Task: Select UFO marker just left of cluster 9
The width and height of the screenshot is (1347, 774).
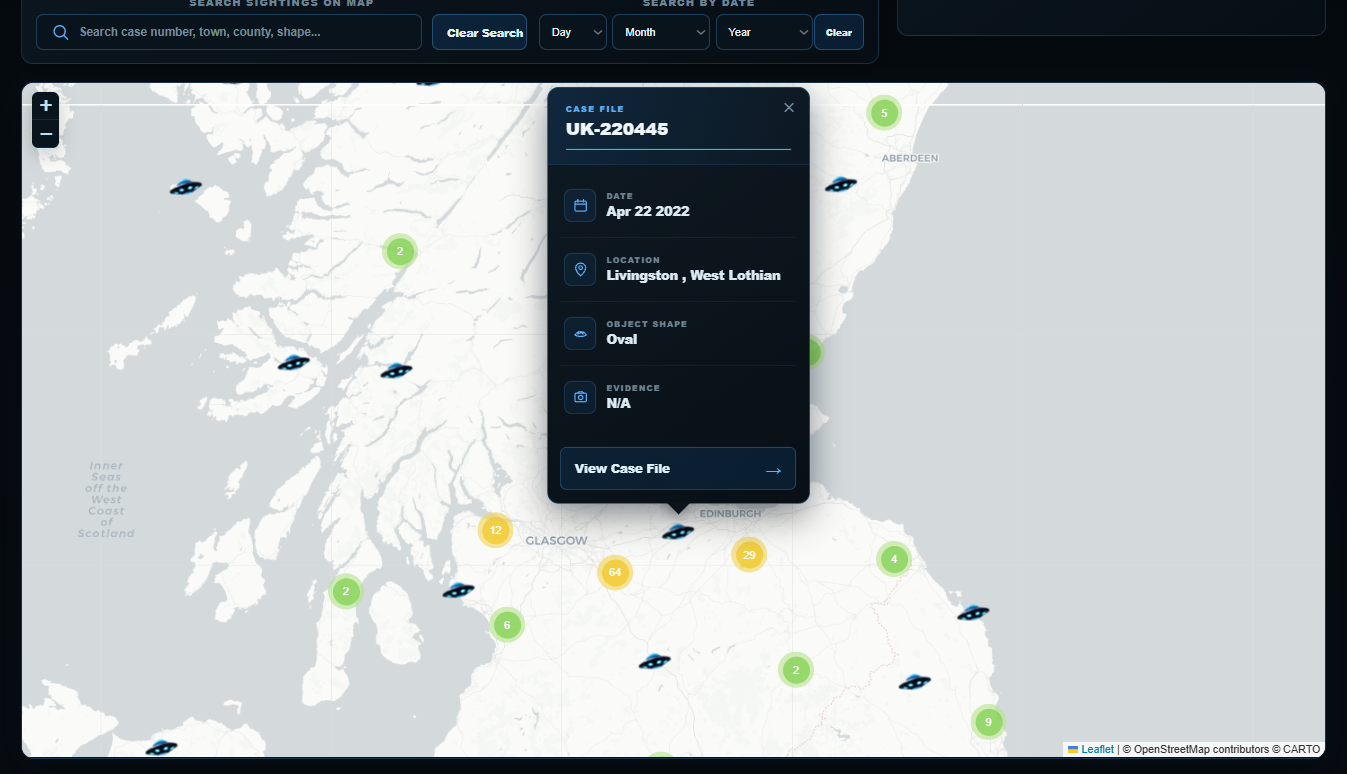Action: [914, 682]
